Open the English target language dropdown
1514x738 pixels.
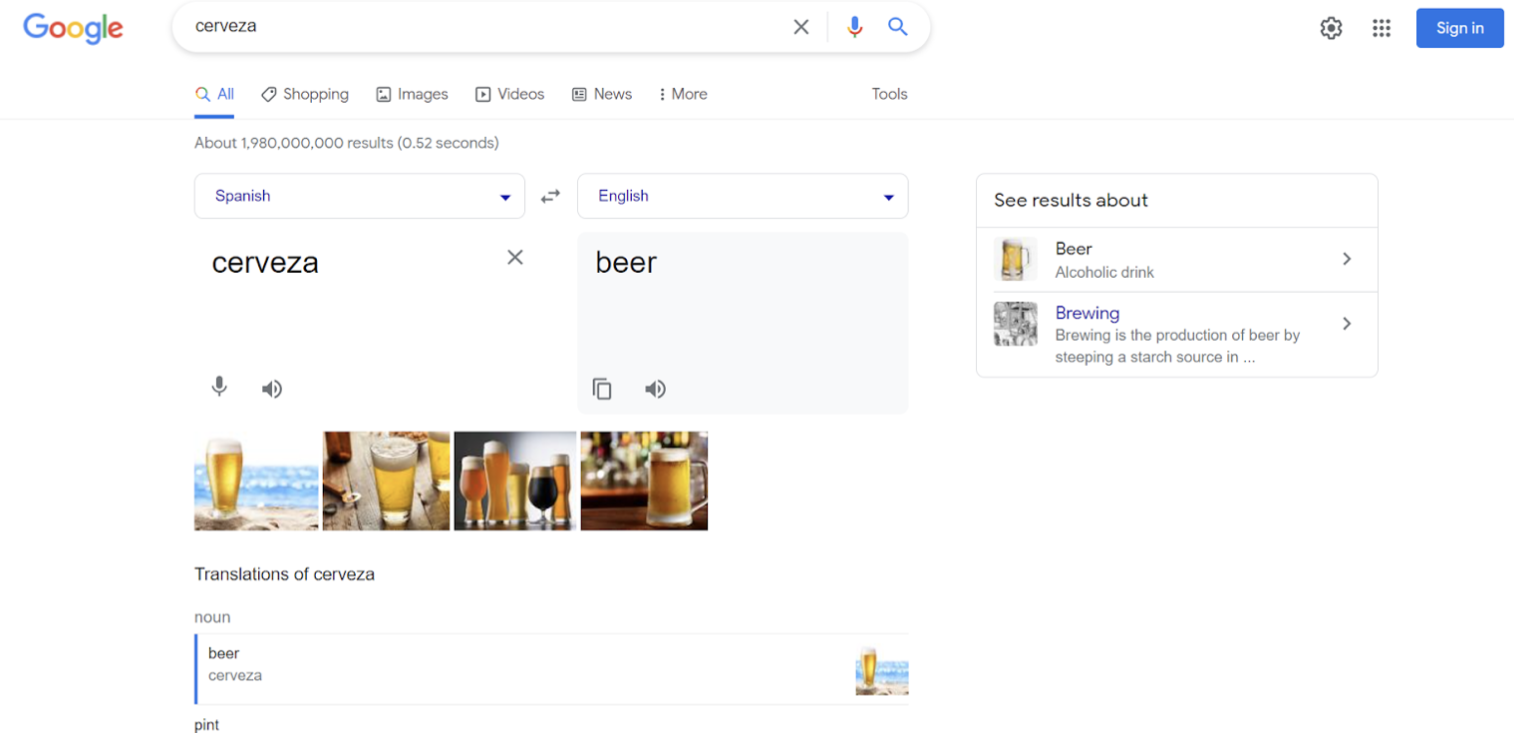(742, 196)
